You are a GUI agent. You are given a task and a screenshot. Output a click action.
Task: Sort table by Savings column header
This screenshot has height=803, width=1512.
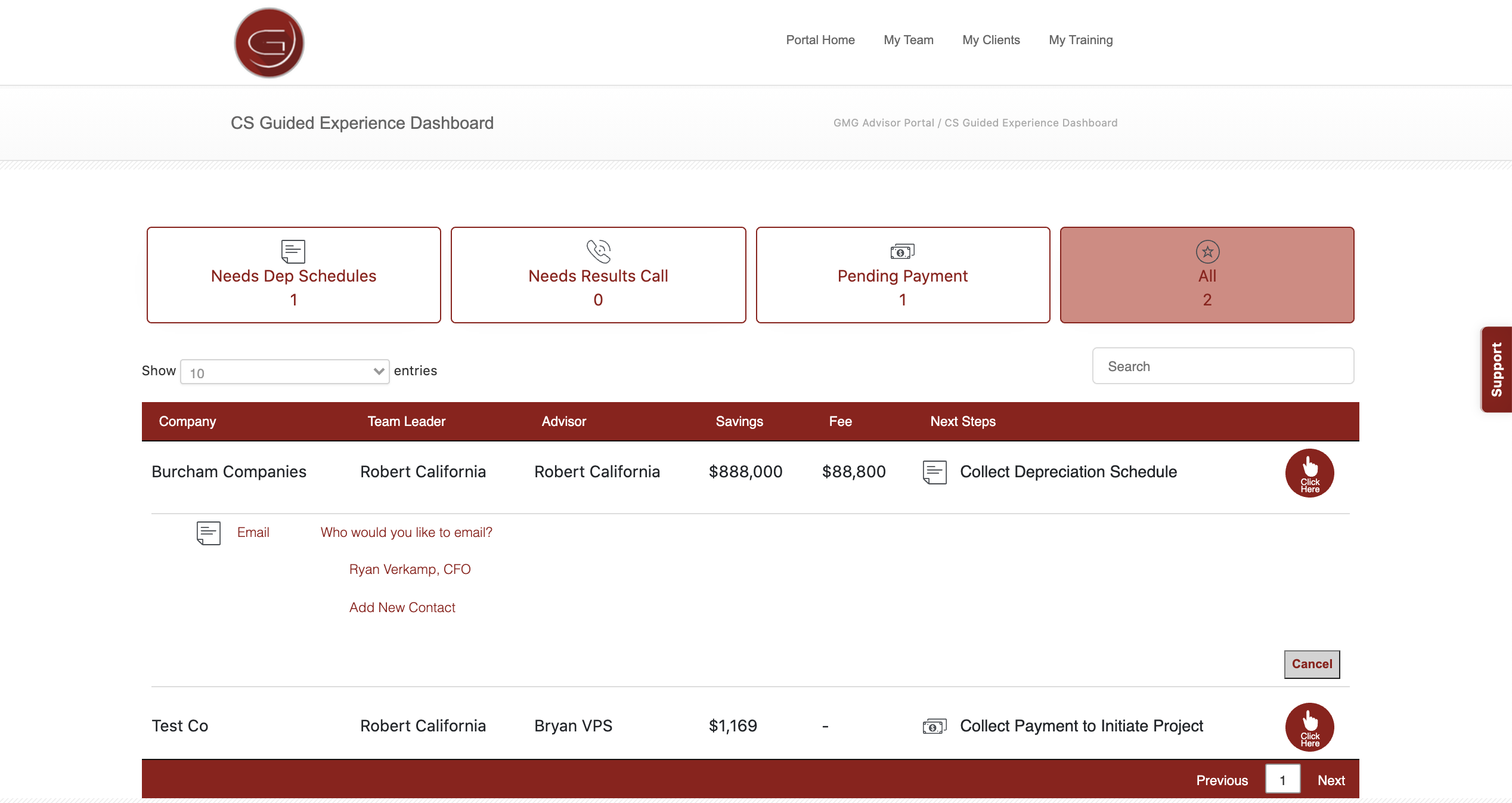(x=739, y=421)
